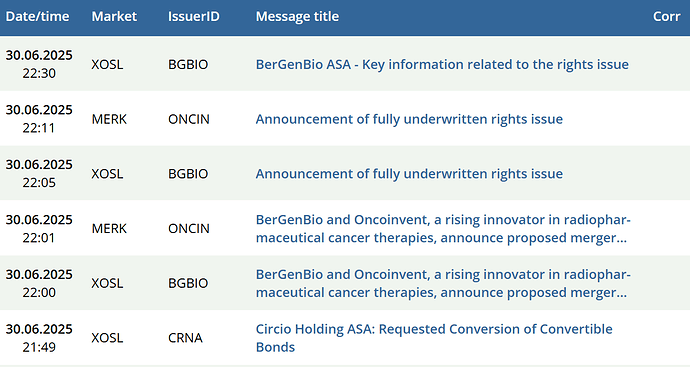Viewport: 690px width, 367px height.
Task: Click the BGBIO issuer cell in 22:30 row
Action: [188, 64]
